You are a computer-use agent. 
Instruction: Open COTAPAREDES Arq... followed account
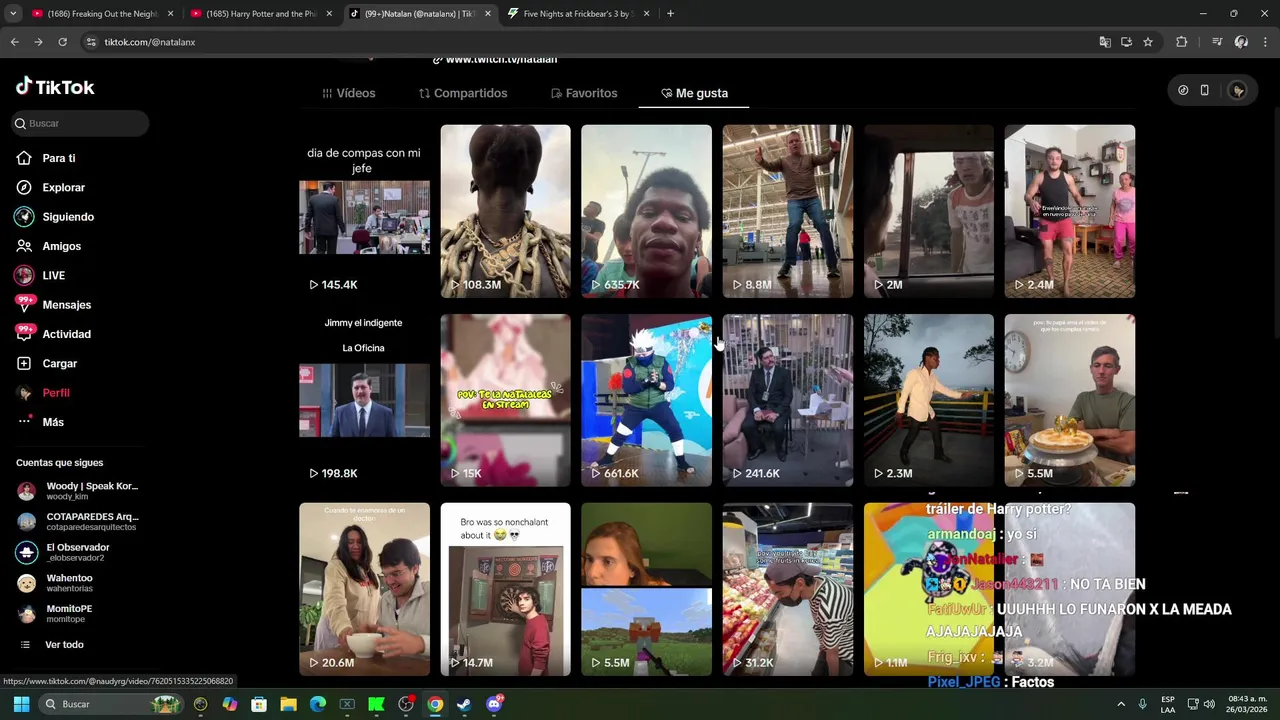pyautogui.click(x=78, y=521)
